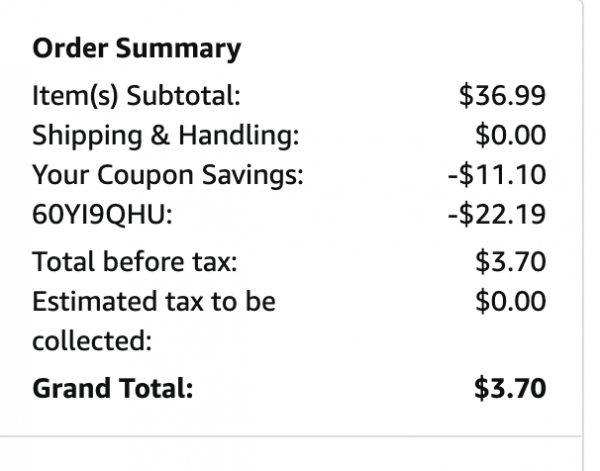Screen dimensions: 600x471
Task: Select the Total before tax label
Action: pos(135,262)
